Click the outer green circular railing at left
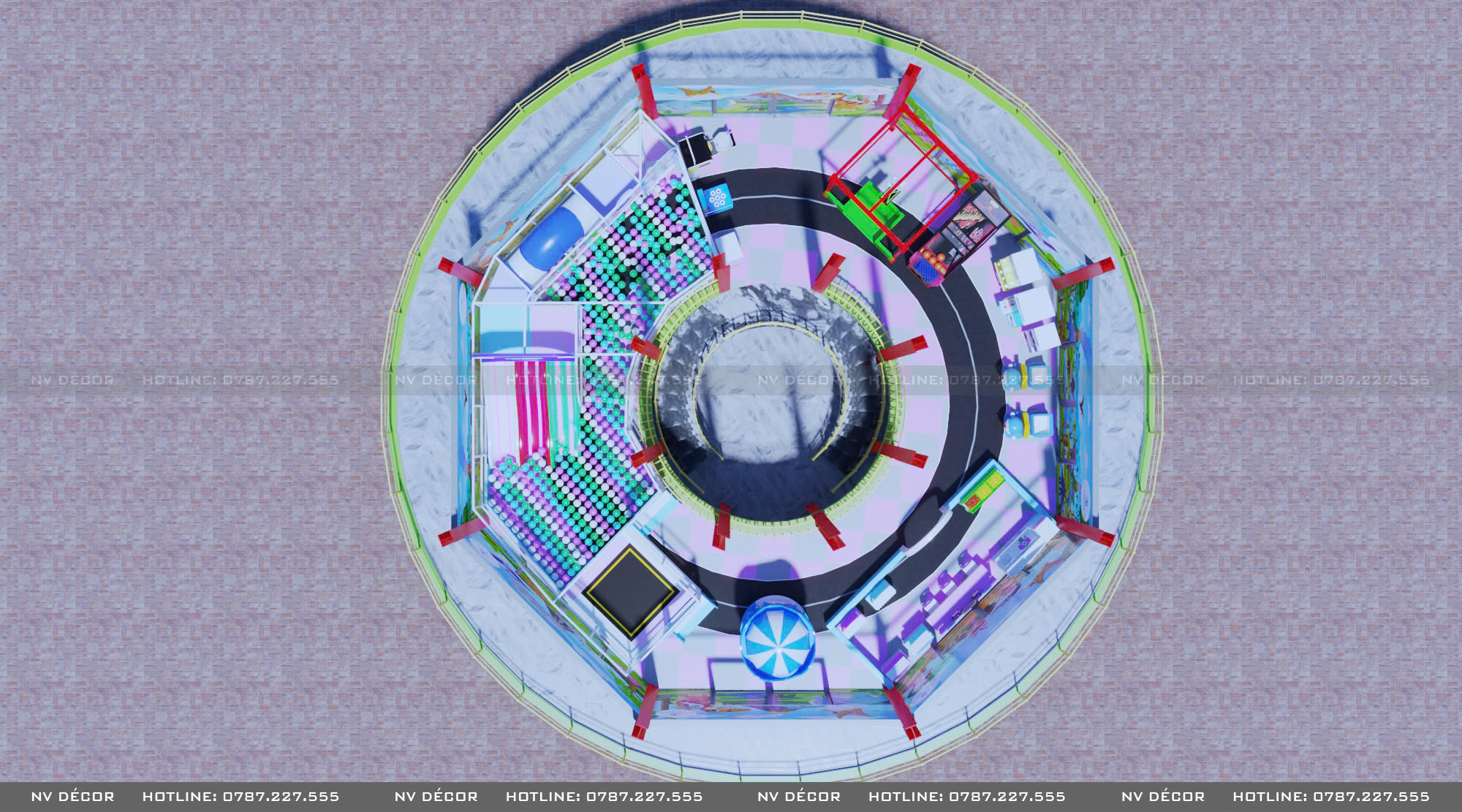The height and width of the screenshot is (812, 1462). [393, 439]
